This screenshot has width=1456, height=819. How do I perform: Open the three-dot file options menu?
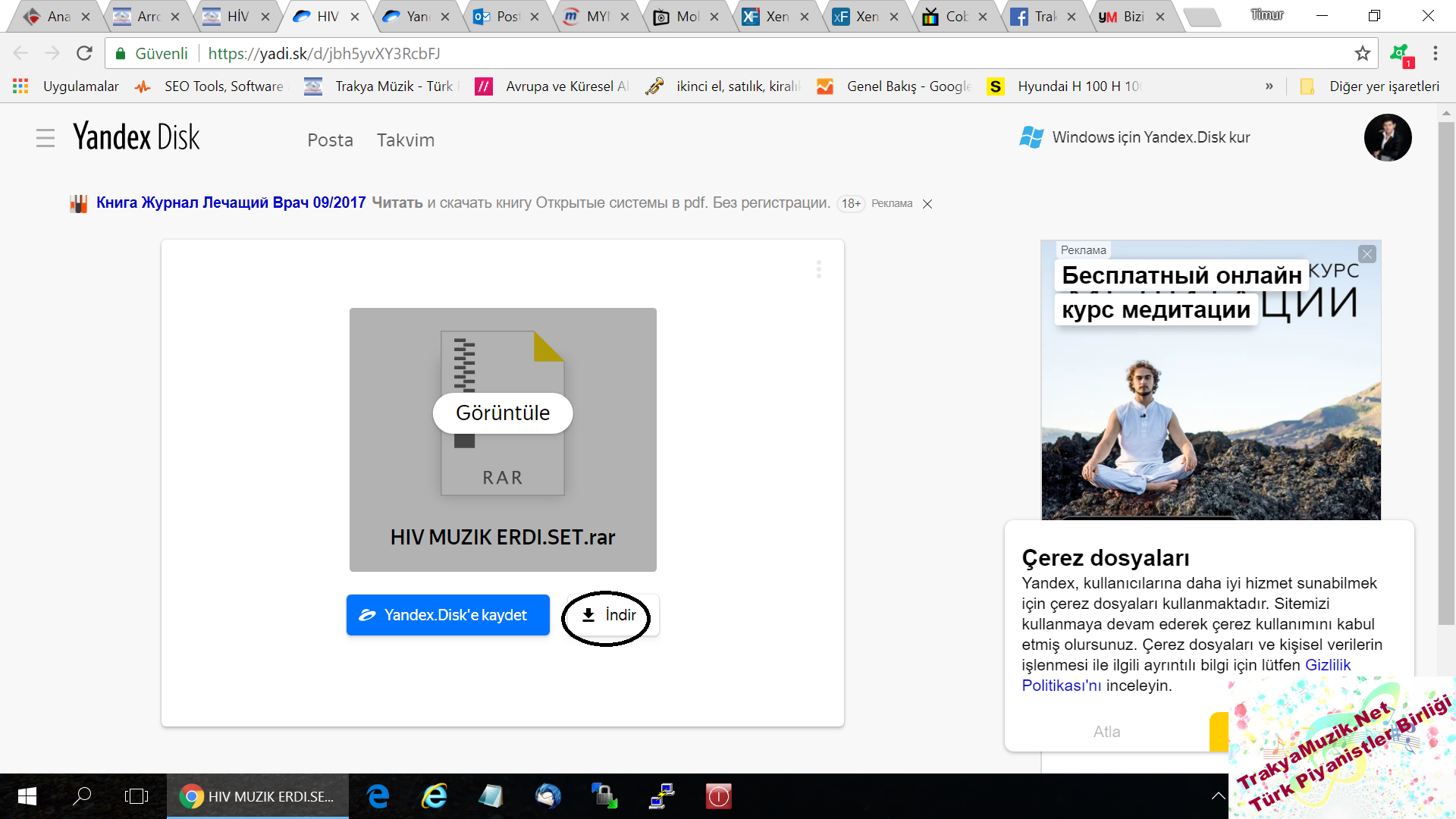click(x=818, y=269)
